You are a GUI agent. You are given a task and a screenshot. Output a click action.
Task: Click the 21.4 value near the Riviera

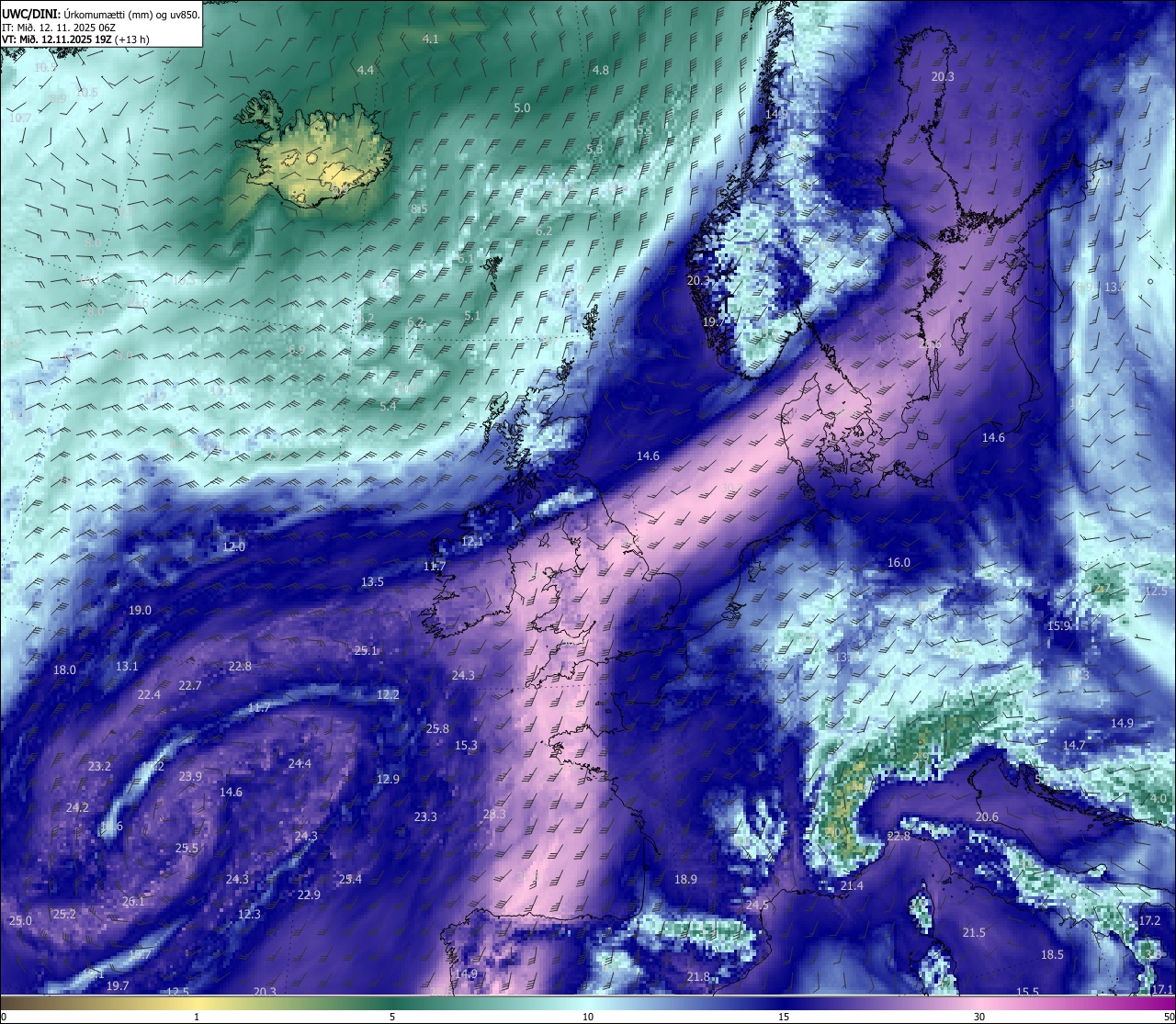click(x=852, y=885)
